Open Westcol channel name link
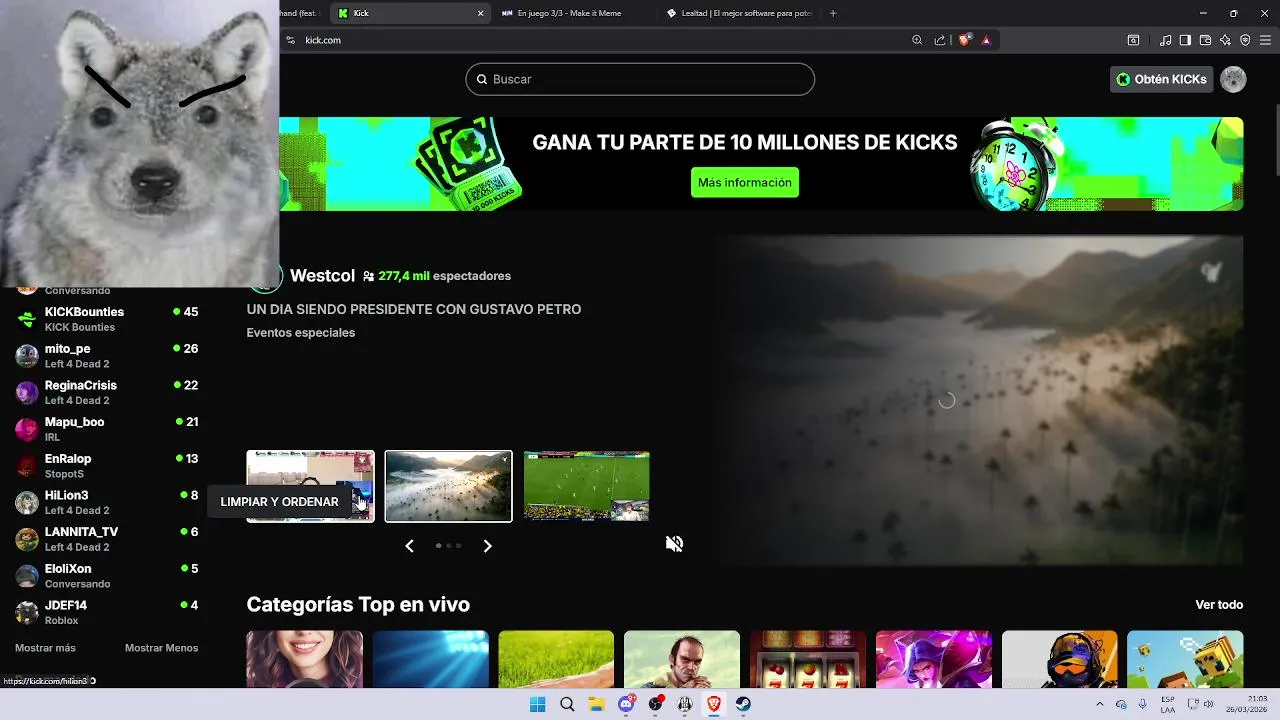Image resolution: width=1280 pixels, height=720 pixels. (322, 275)
